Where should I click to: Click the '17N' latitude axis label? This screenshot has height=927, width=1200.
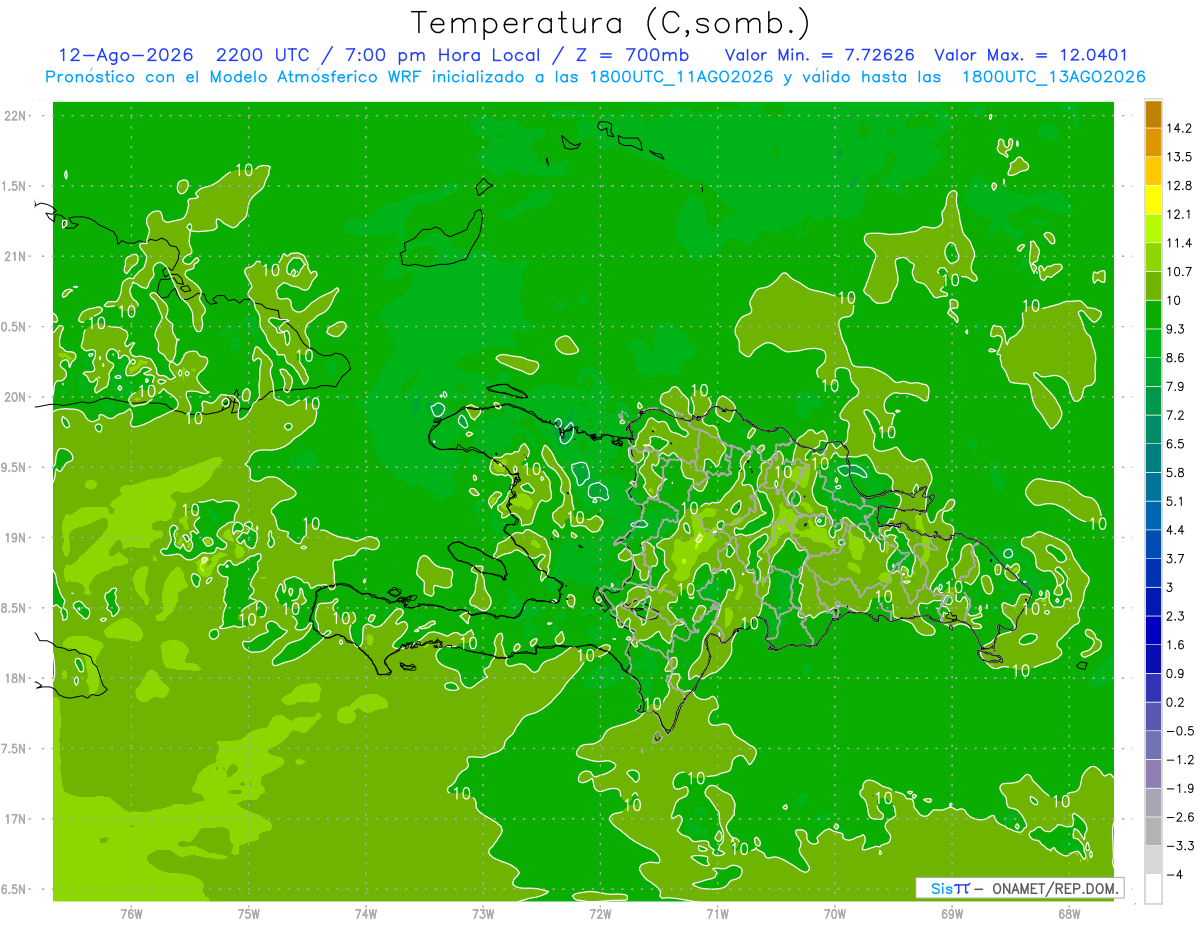pos(16,819)
